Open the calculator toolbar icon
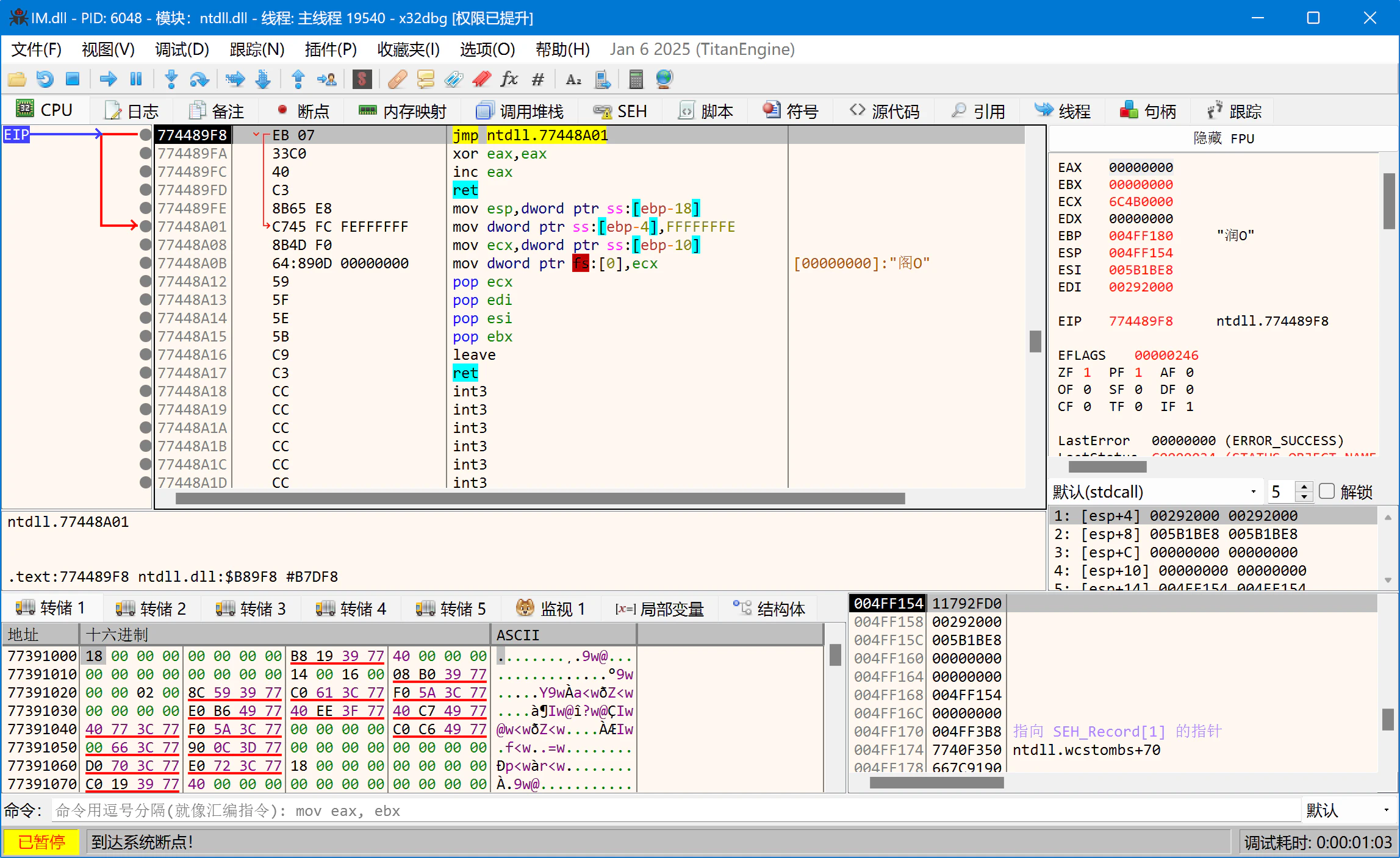Screen dimensions: 1400x858 tap(636, 79)
